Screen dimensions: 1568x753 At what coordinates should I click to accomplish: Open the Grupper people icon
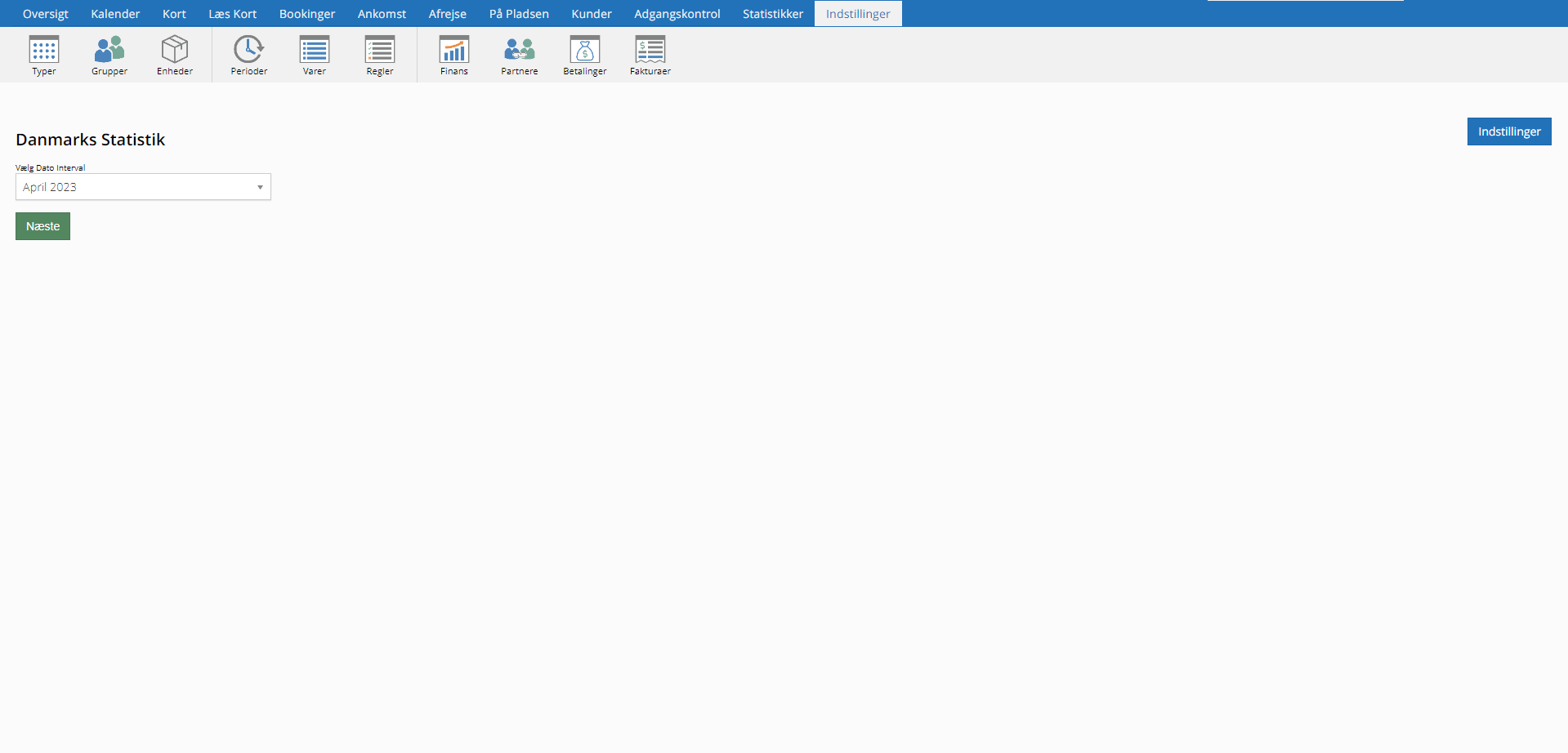tap(109, 51)
